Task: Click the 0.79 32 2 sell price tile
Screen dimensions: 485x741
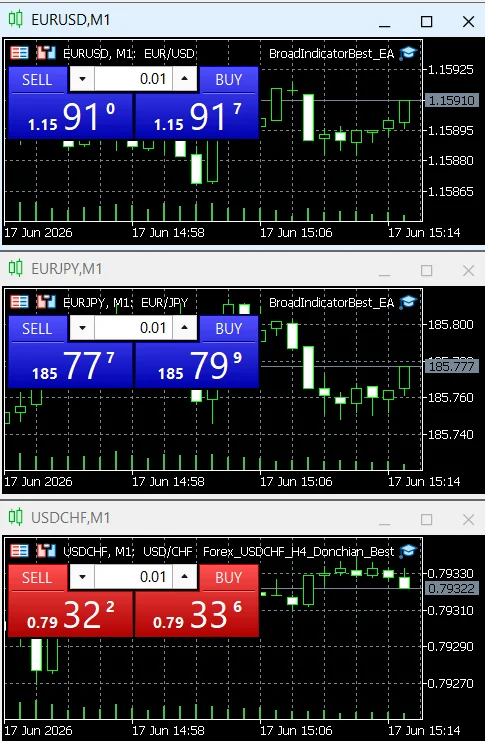Action: pos(70,614)
